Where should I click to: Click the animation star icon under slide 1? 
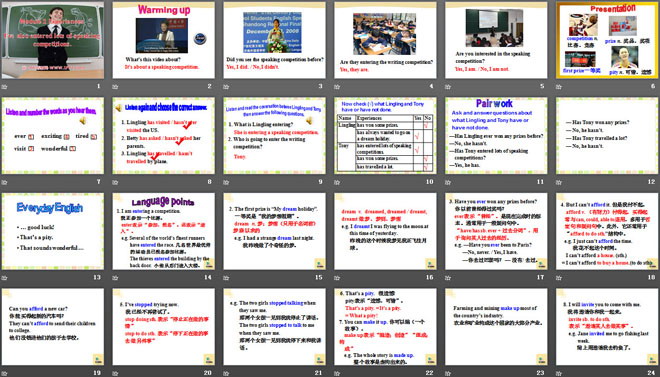click(x=4, y=87)
